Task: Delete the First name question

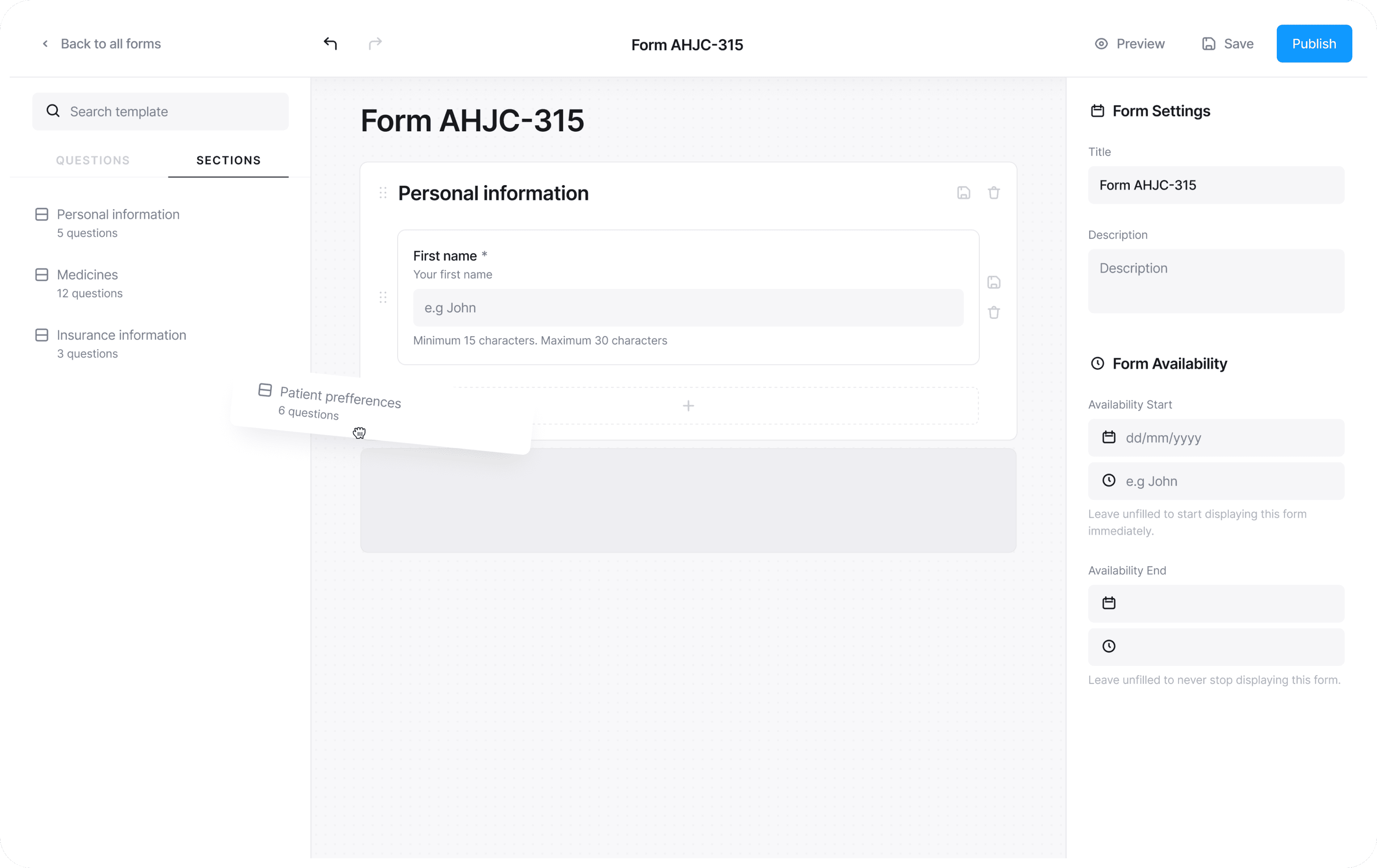Action: click(994, 313)
